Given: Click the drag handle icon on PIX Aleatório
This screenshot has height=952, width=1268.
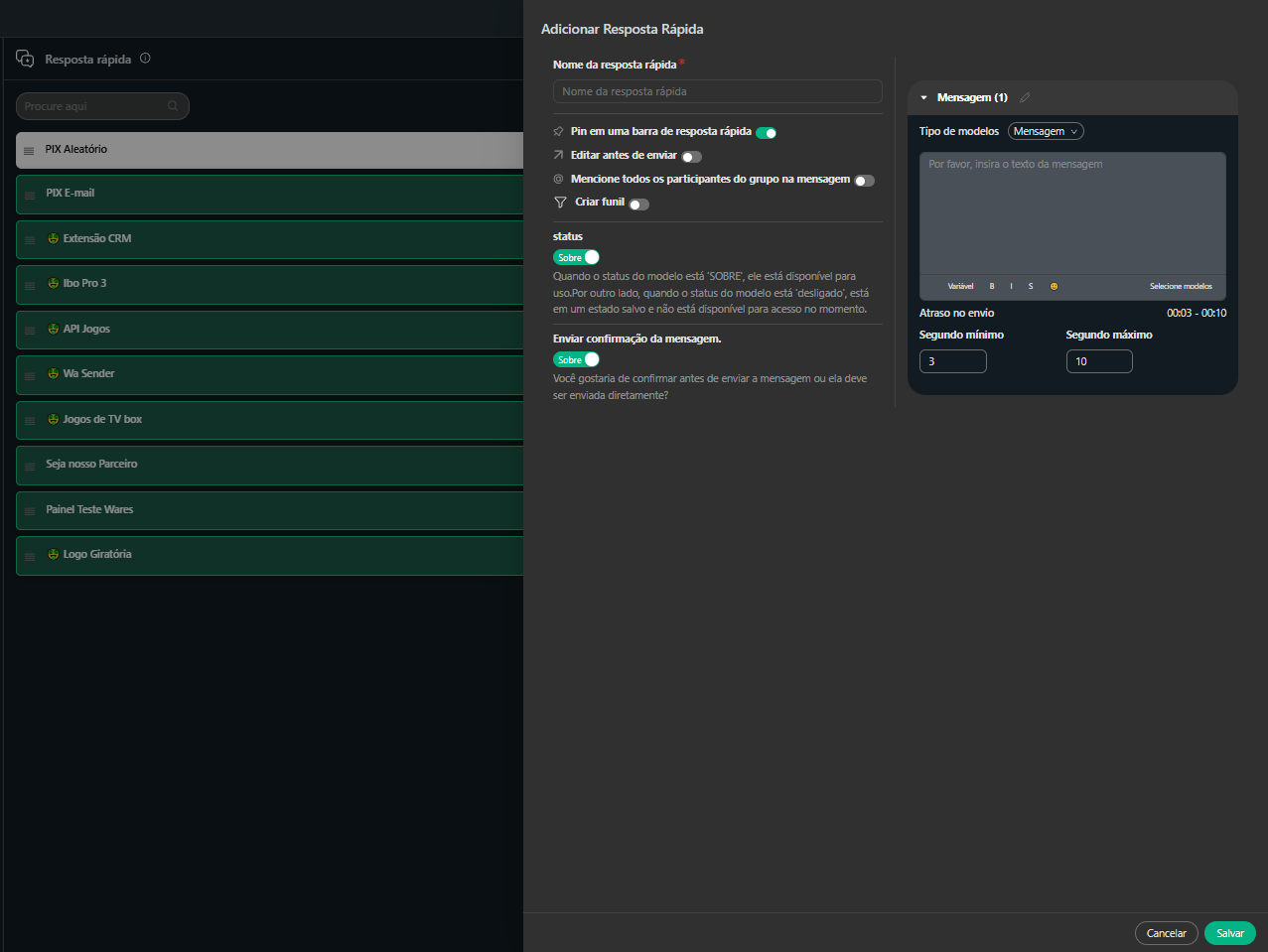Looking at the screenshot, I should click(29, 151).
